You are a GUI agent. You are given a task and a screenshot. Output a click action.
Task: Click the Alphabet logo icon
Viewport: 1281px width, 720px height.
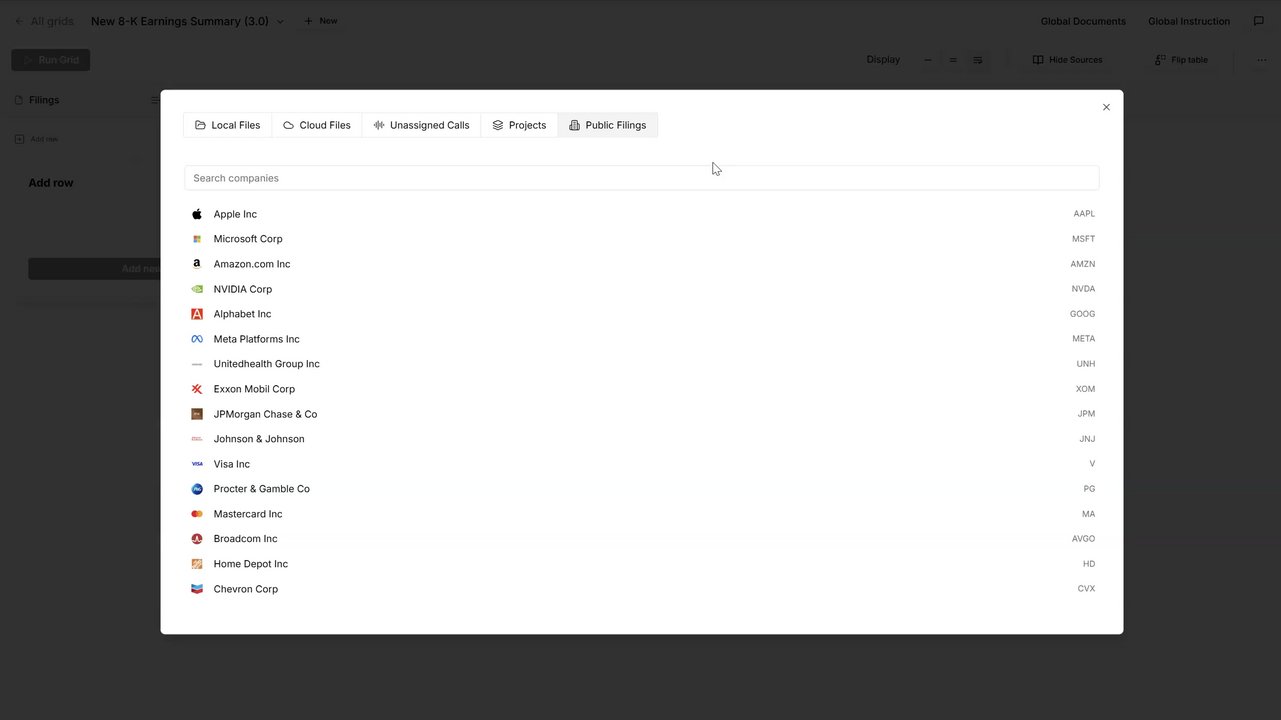tap(197, 314)
